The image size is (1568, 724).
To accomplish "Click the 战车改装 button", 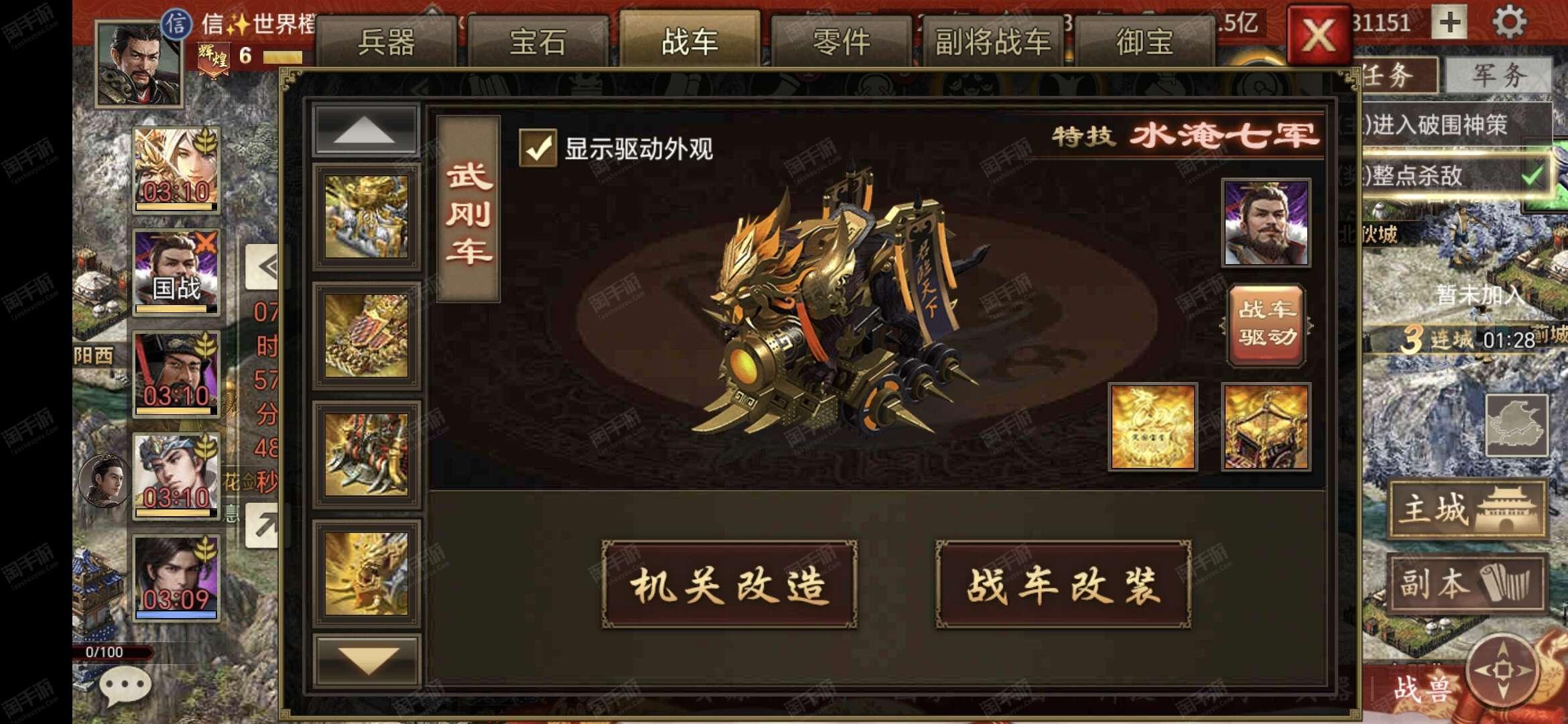I will tap(1063, 585).
